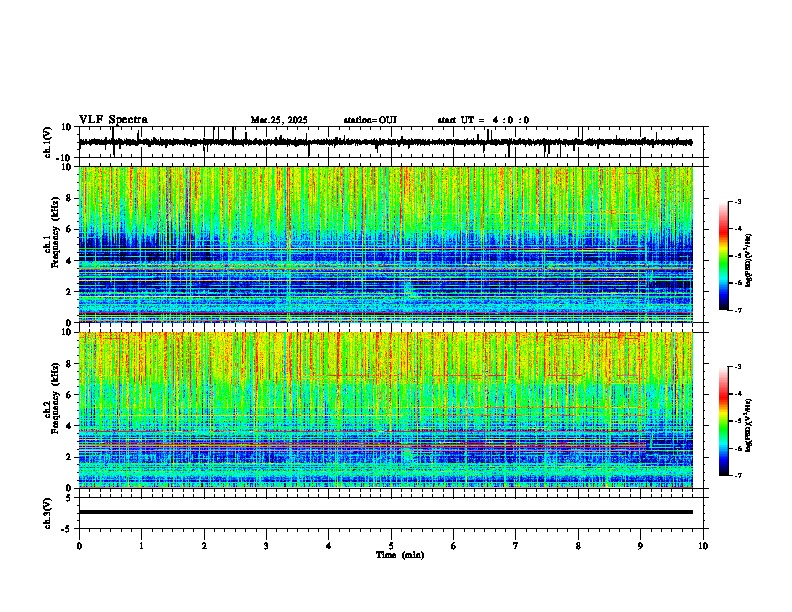Click the time axis tick label "4"
Screen dimensions: 792x612
point(329,546)
